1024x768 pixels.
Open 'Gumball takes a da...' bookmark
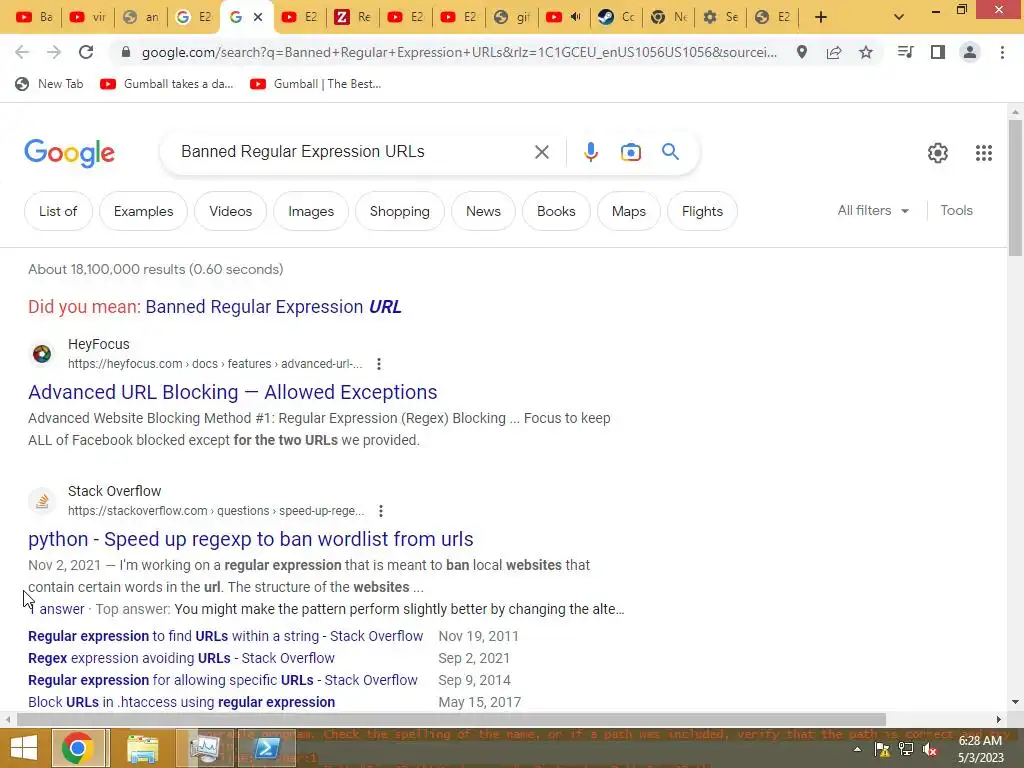click(167, 84)
